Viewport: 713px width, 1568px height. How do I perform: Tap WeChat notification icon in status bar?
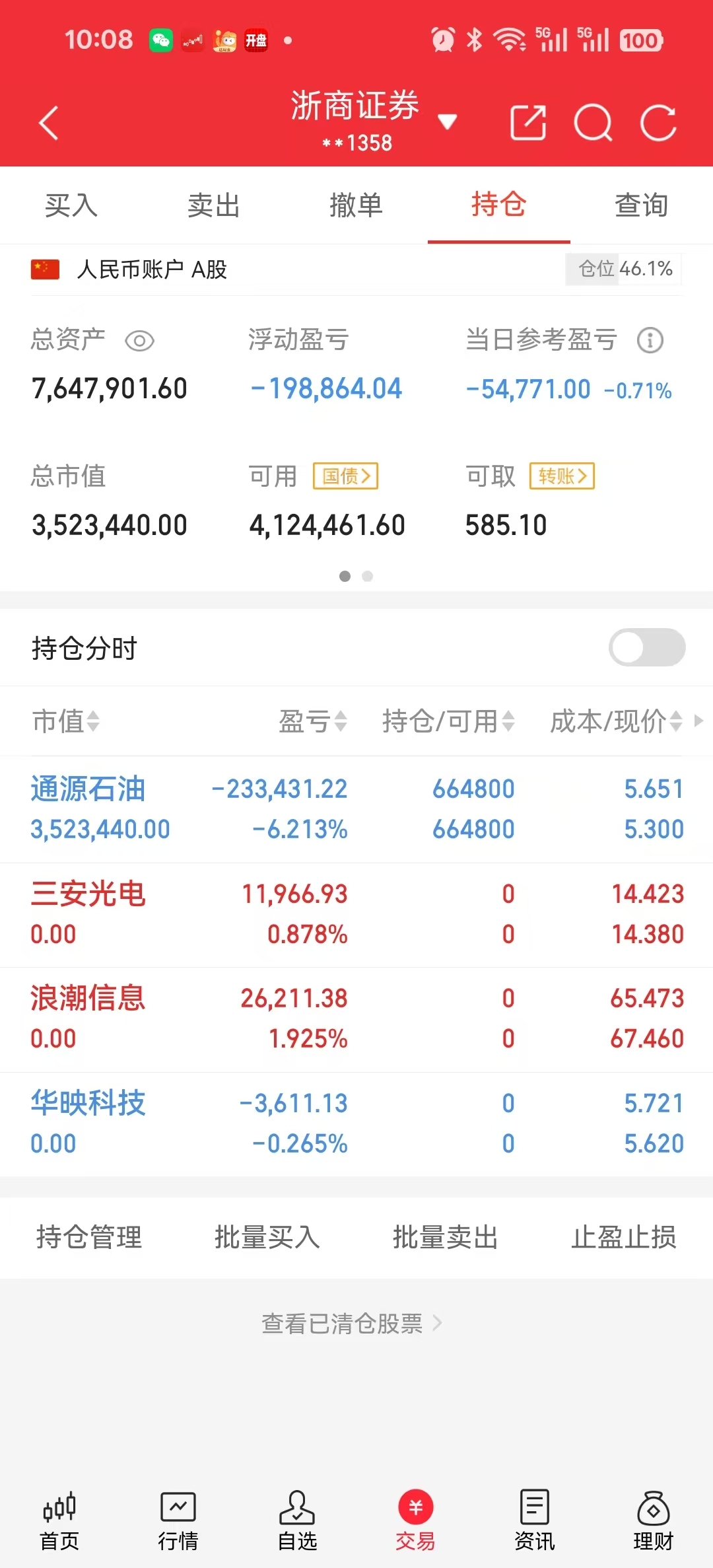pos(161,41)
